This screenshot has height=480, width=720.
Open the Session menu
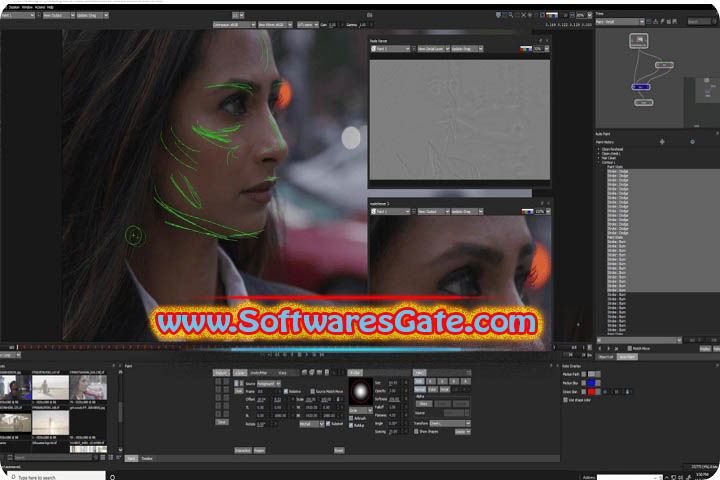click(14, 7)
